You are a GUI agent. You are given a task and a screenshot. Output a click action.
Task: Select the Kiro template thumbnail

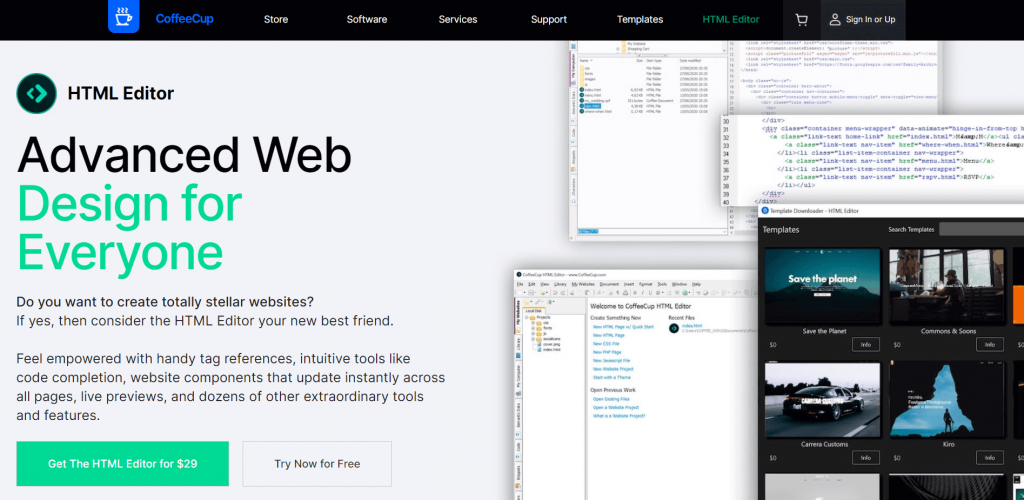coord(947,399)
